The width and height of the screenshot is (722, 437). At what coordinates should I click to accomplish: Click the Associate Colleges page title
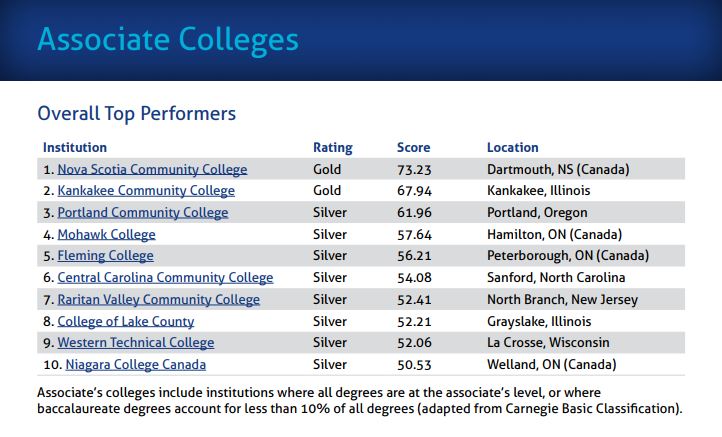pos(168,40)
